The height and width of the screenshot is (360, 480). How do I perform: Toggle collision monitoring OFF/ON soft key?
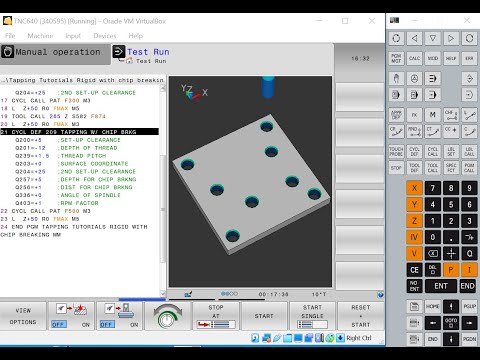pos(71,316)
